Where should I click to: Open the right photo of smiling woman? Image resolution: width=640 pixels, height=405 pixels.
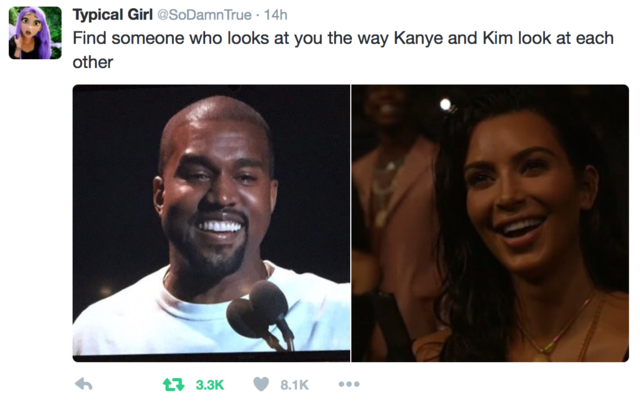[490, 223]
